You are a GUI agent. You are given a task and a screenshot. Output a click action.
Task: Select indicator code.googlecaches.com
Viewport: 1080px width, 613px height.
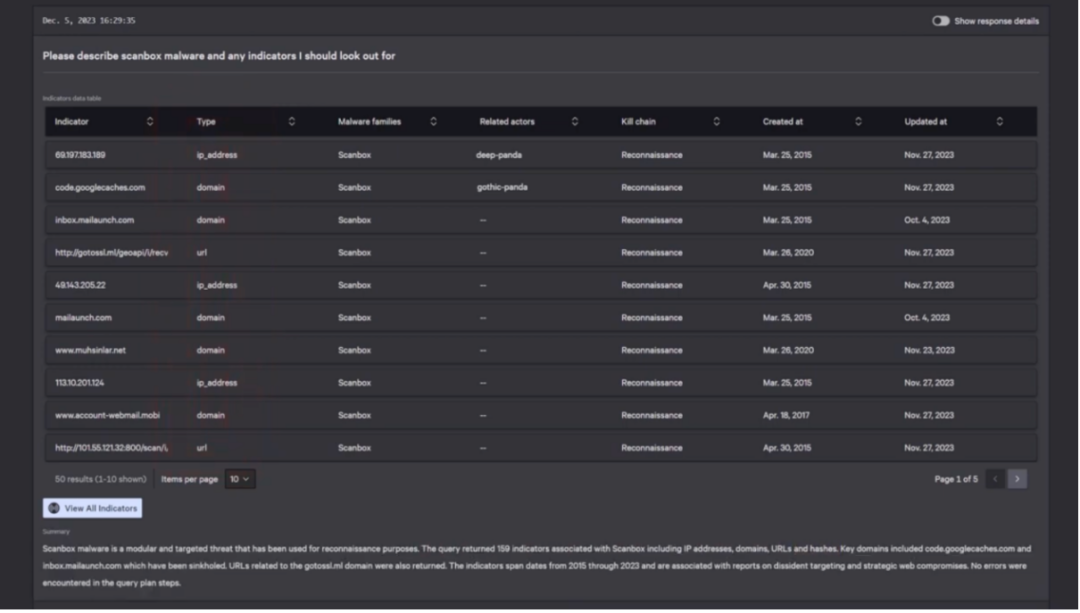[100, 187]
